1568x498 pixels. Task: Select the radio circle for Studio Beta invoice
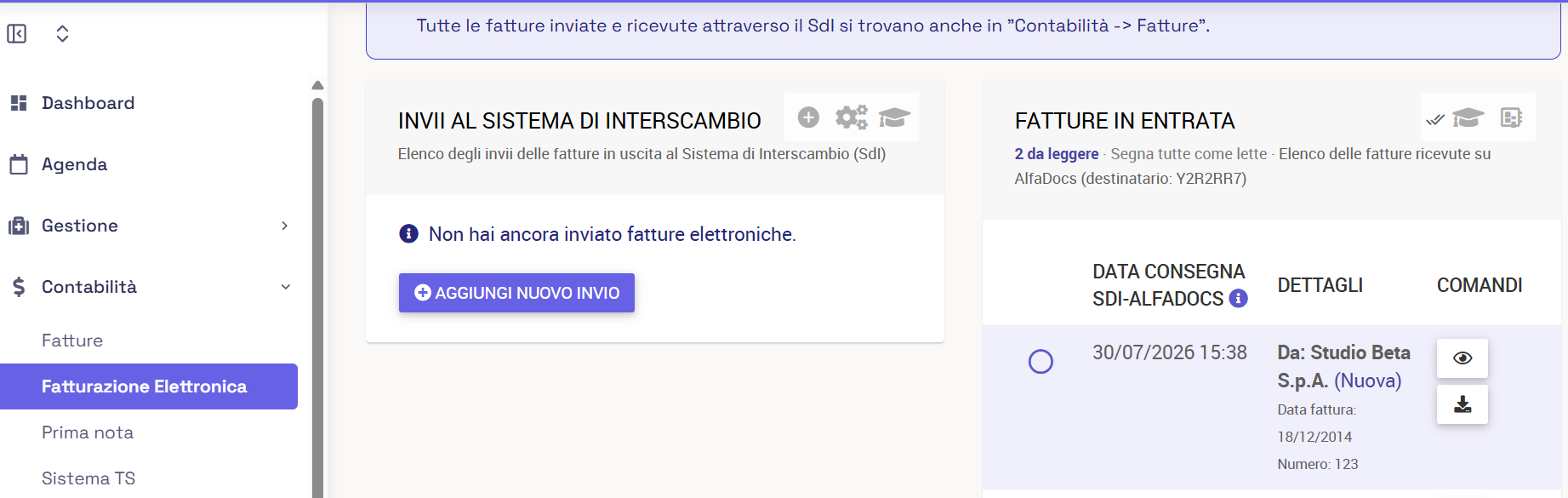tap(1041, 362)
